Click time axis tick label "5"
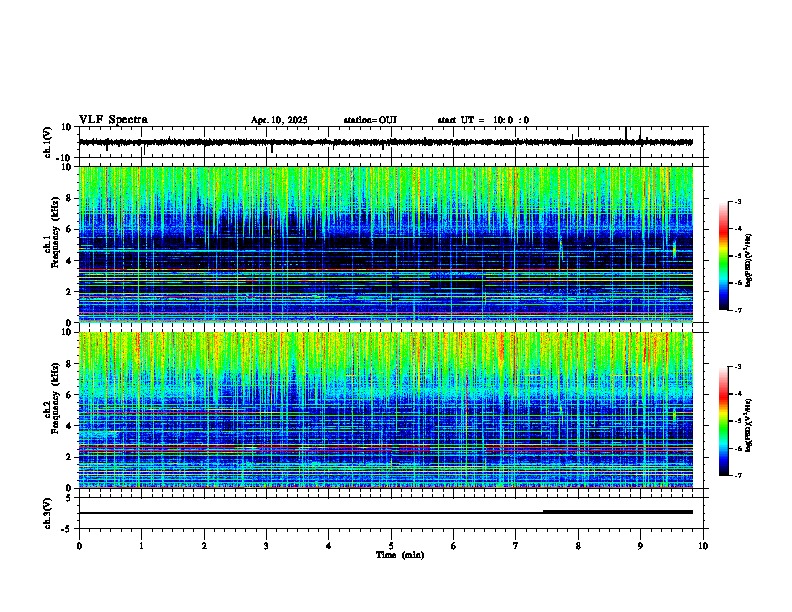Viewport: 792px width, 612px height. pyautogui.click(x=391, y=546)
